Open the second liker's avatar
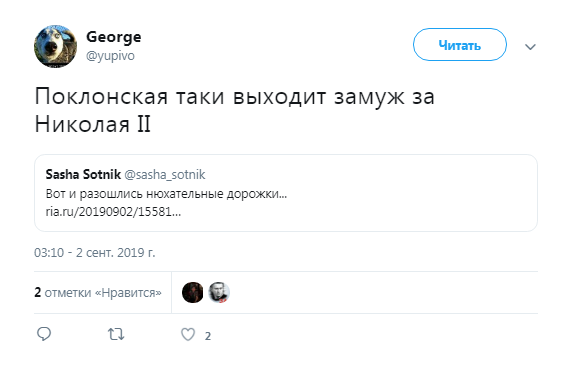565x367 pixels. [219, 292]
